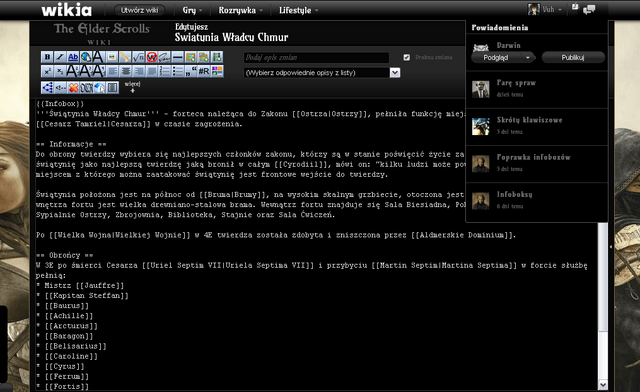640x392 pixels.
Task: Open the Parę spraw notification
Action: tap(537, 89)
